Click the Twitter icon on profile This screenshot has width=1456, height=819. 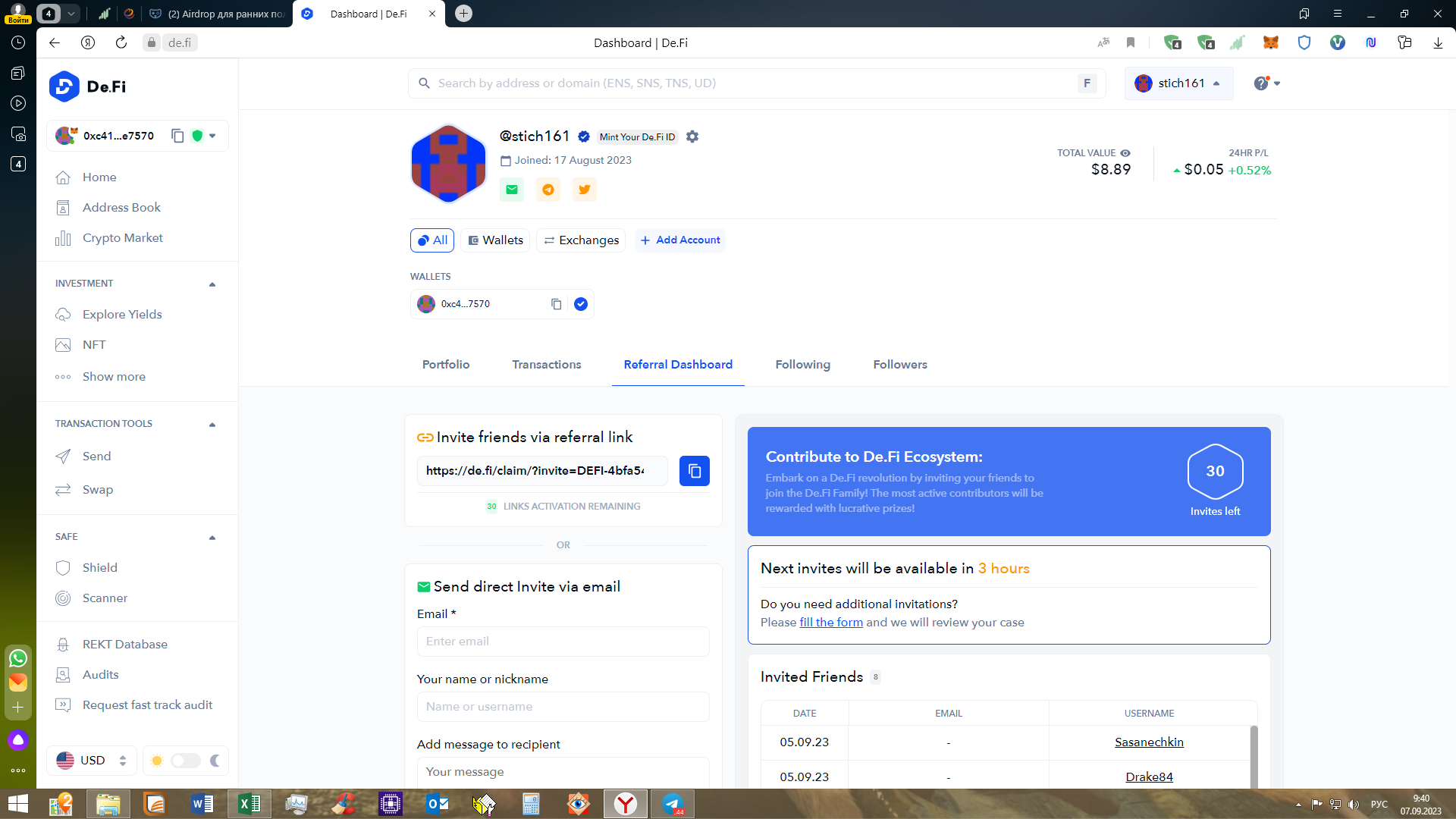pos(585,190)
